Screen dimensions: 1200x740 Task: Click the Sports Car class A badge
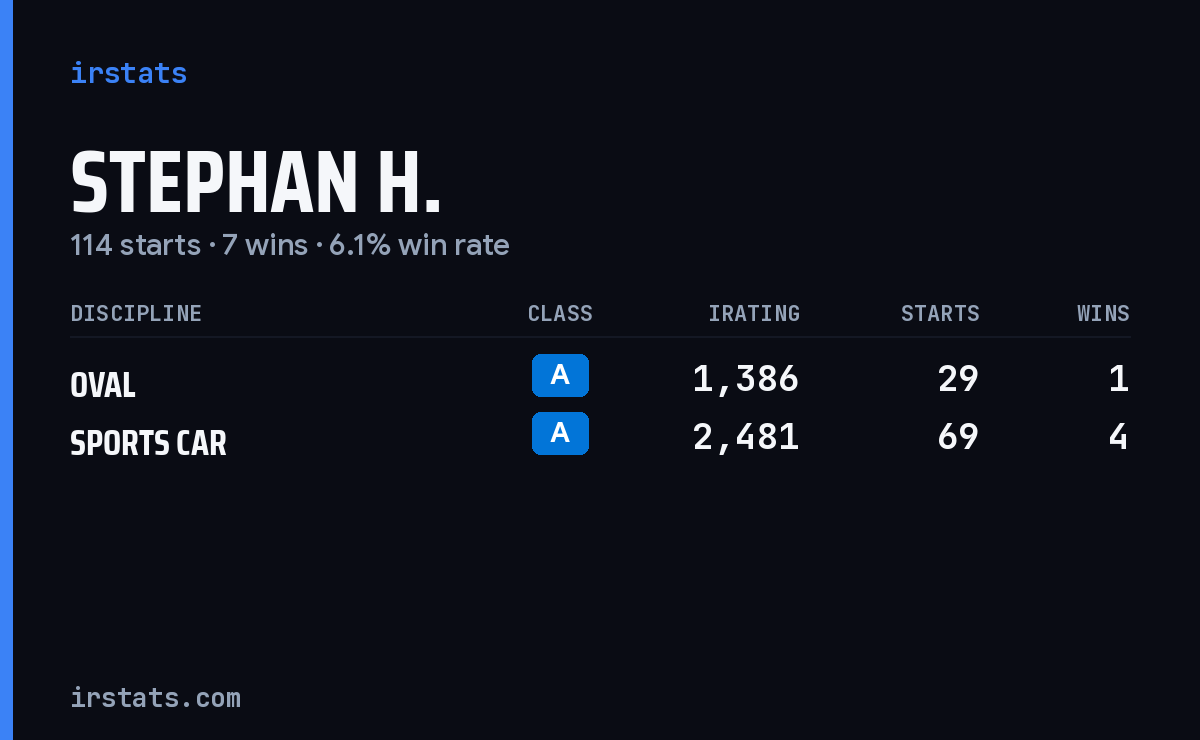tap(560, 434)
